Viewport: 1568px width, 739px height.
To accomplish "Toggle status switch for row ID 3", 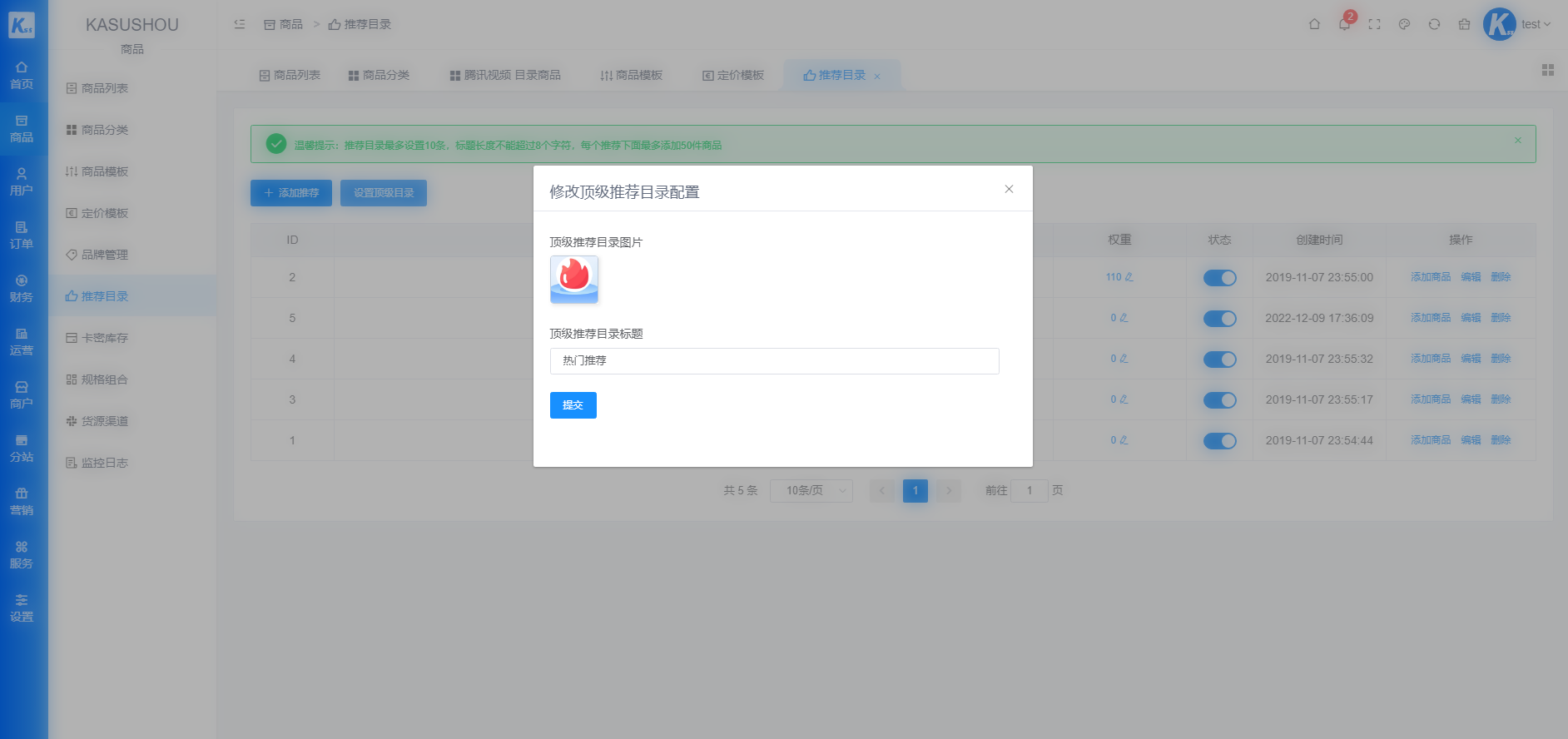I will coord(1219,400).
